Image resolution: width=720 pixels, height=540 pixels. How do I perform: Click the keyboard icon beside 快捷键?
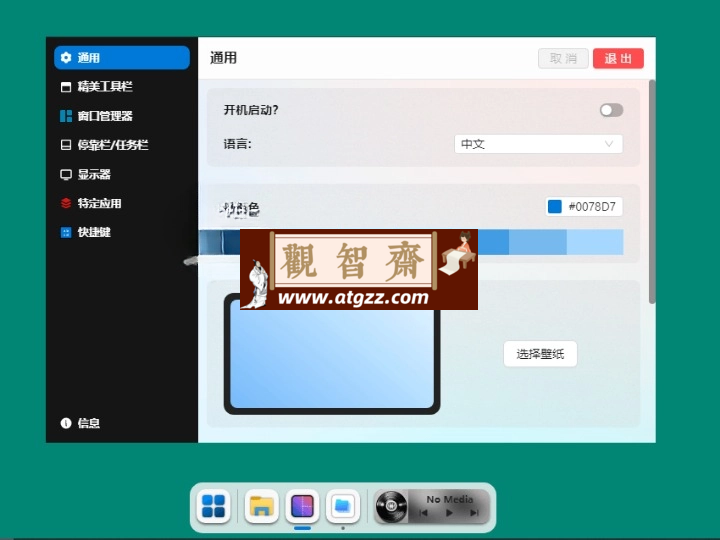[66, 232]
